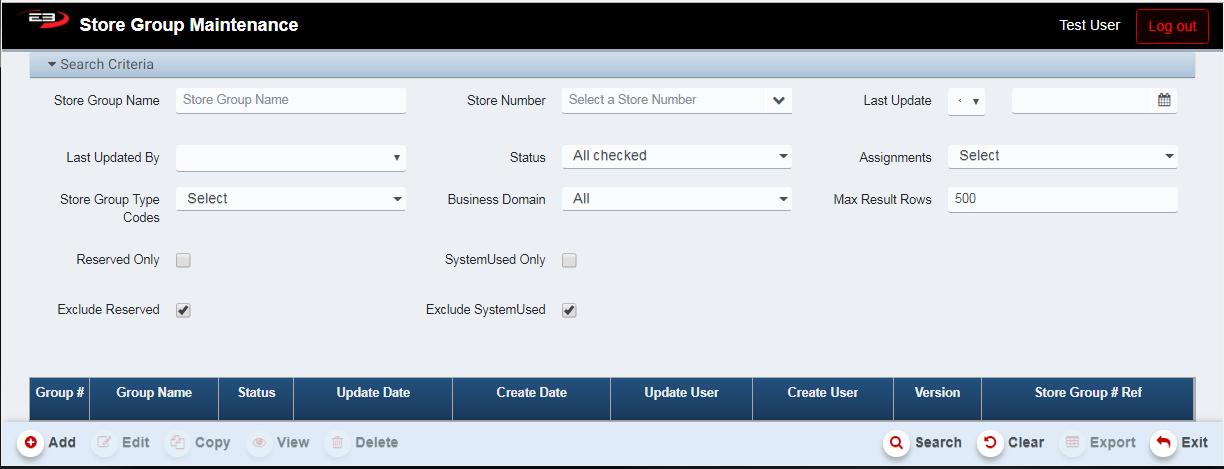Sort by Update Date column header
1224x469 pixels.
point(373,393)
